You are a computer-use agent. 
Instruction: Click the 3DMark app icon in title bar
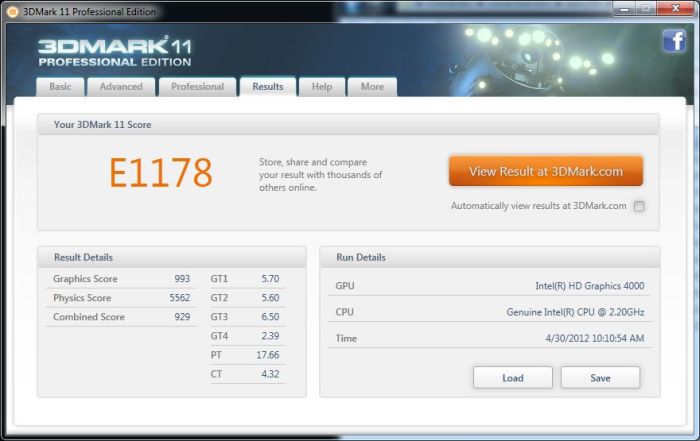pyautogui.click(x=12, y=12)
